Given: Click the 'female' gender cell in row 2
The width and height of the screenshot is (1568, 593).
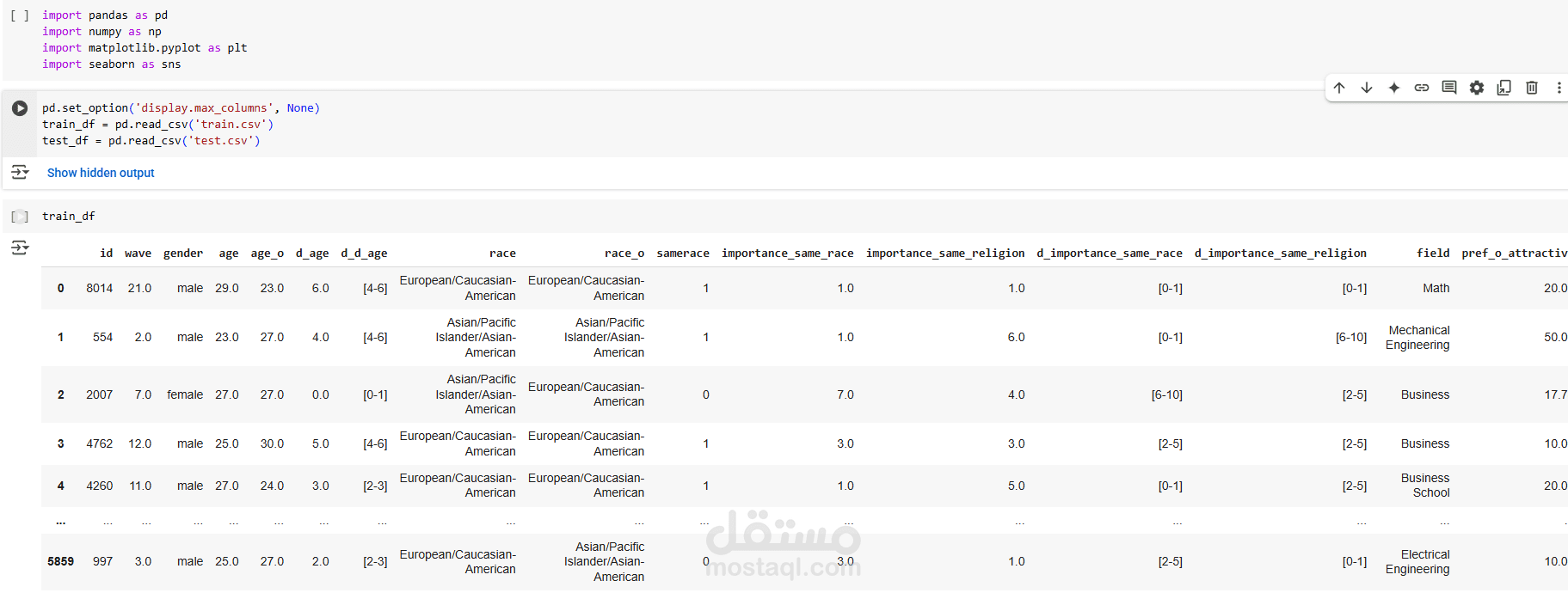Looking at the screenshot, I should pyautogui.click(x=185, y=394).
